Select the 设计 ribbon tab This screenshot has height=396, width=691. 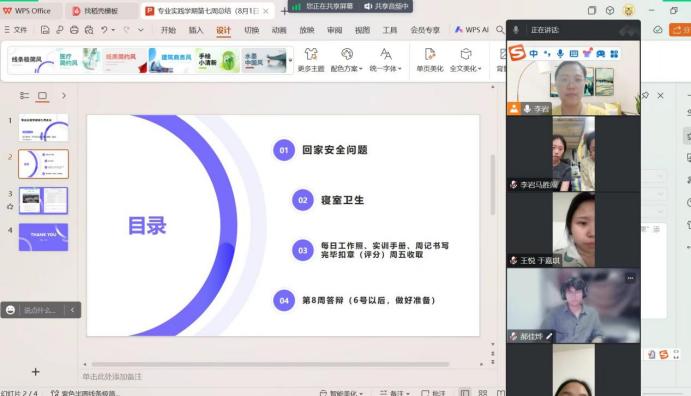click(223, 30)
